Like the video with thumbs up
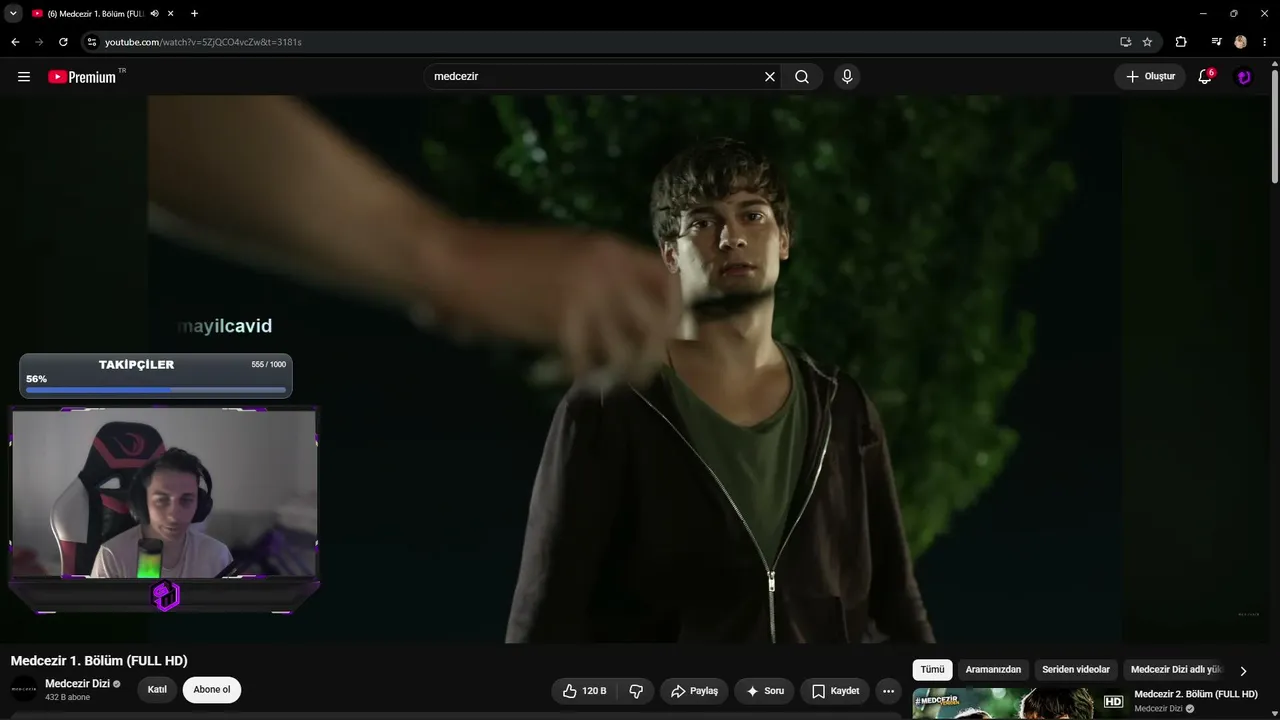1280x720 pixels. click(x=584, y=691)
